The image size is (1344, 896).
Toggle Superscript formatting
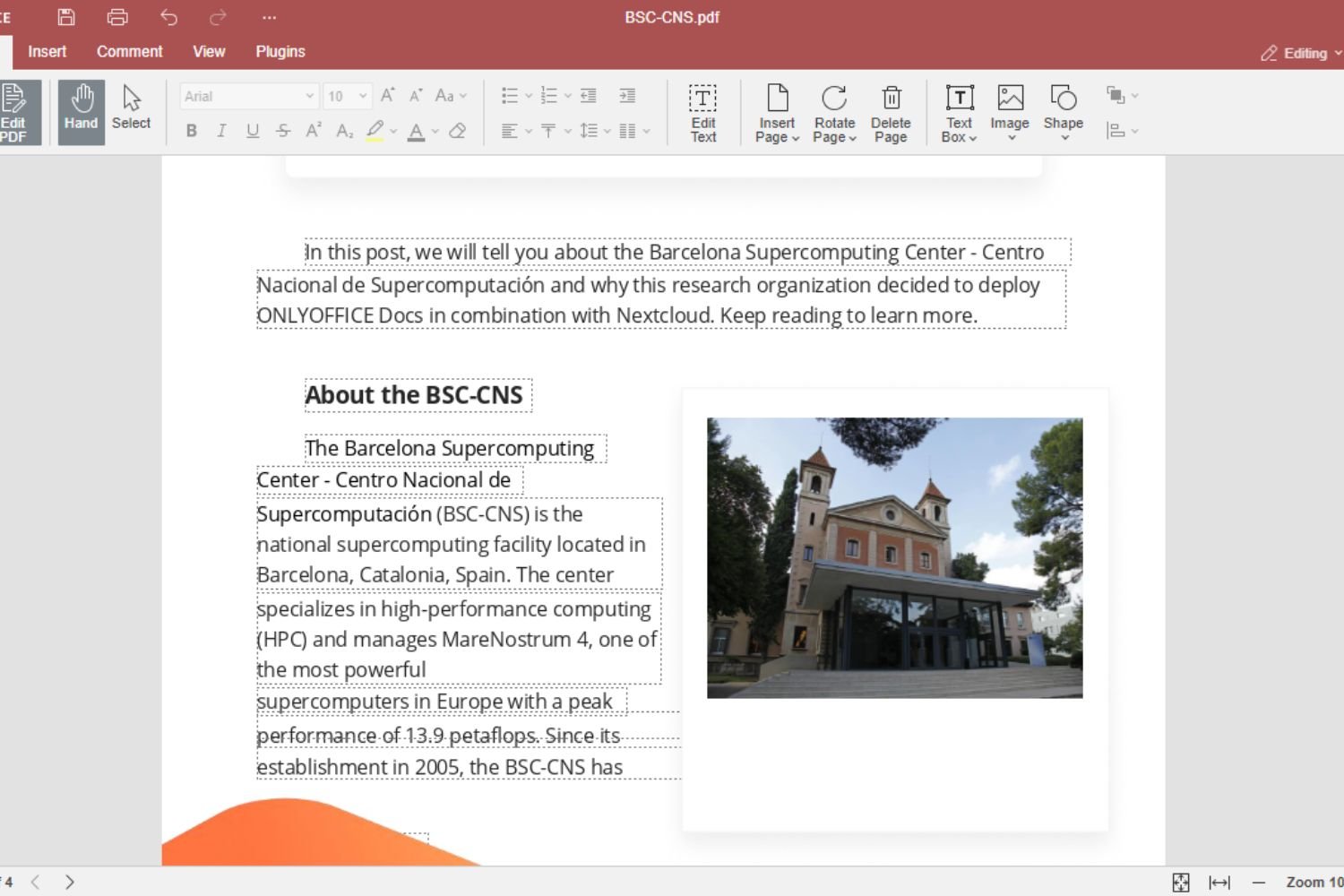(313, 132)
